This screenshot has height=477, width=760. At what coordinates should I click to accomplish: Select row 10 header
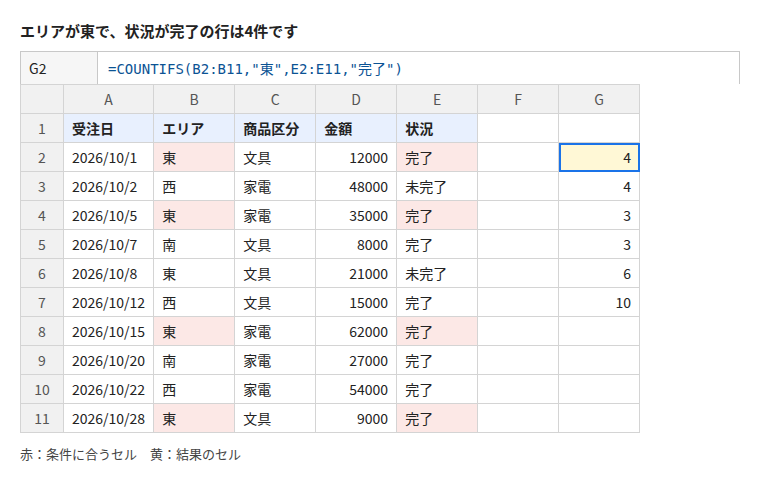42,390
